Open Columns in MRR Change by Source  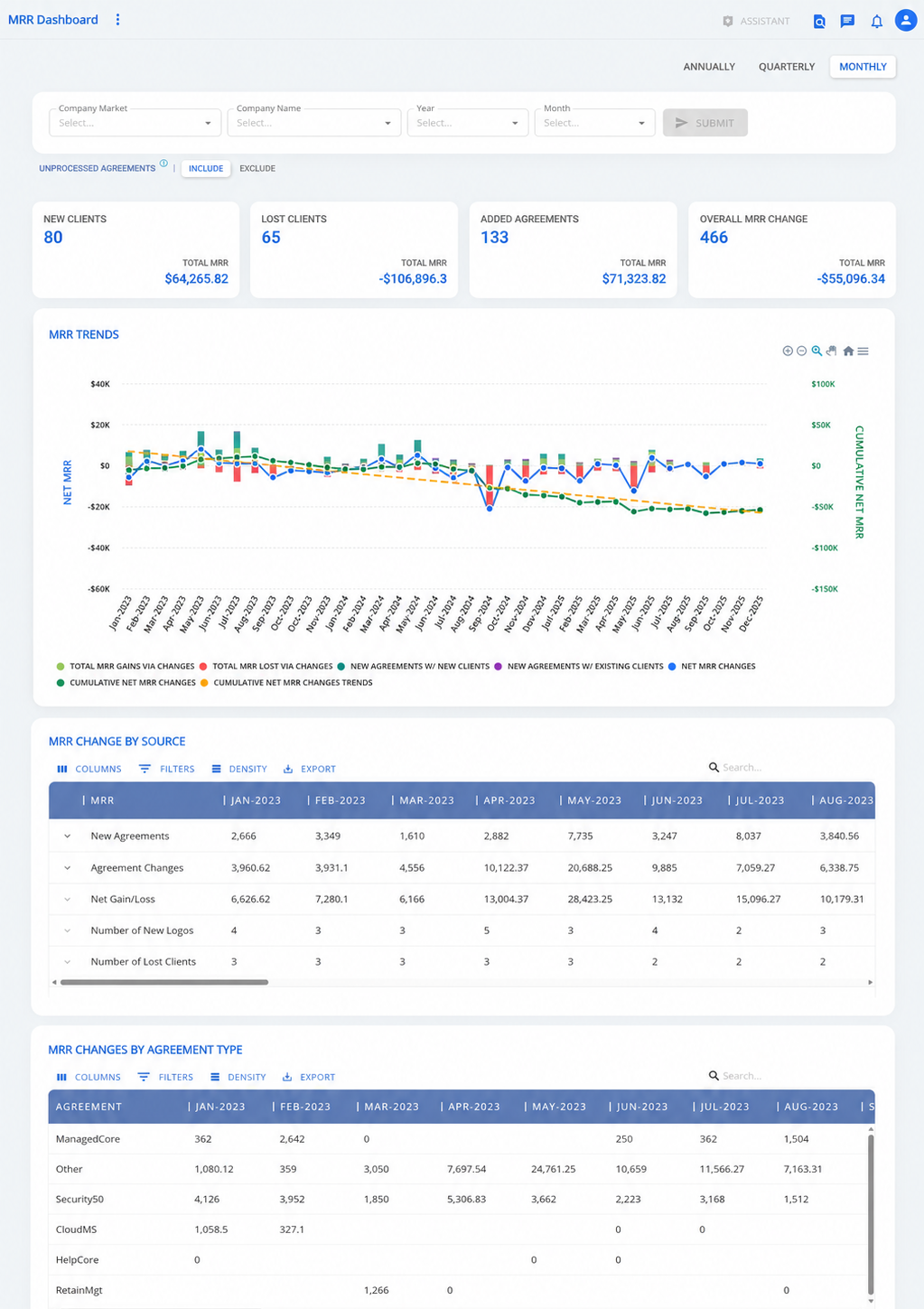(x=89, y=770)
